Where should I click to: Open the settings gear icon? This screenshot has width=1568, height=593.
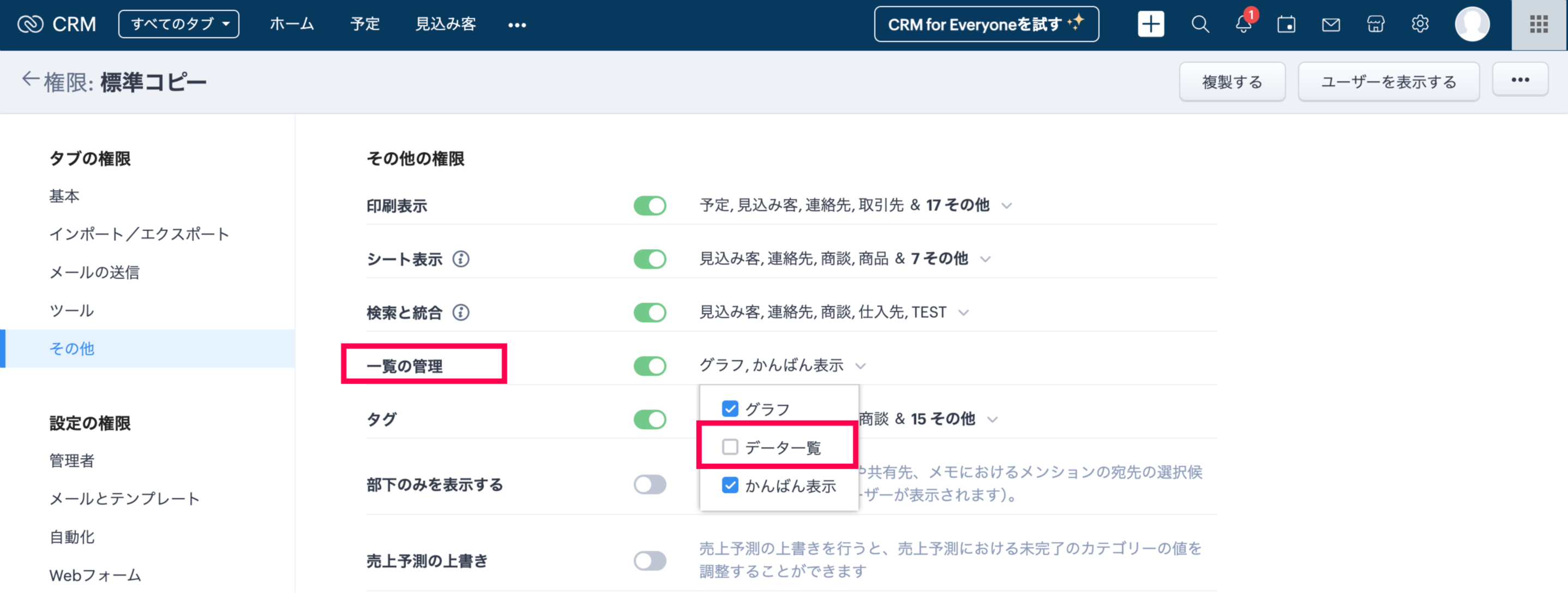1420,25
